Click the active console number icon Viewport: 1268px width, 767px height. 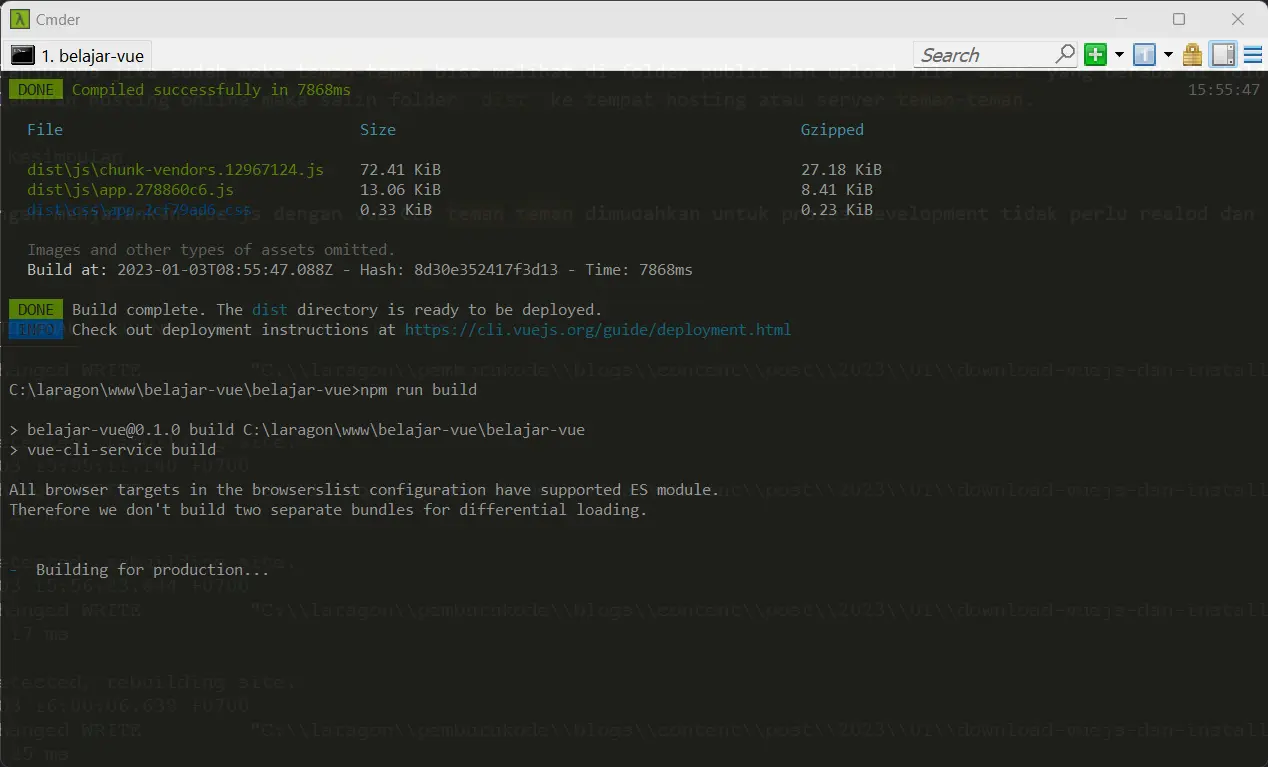click(x=1144, y=55)
